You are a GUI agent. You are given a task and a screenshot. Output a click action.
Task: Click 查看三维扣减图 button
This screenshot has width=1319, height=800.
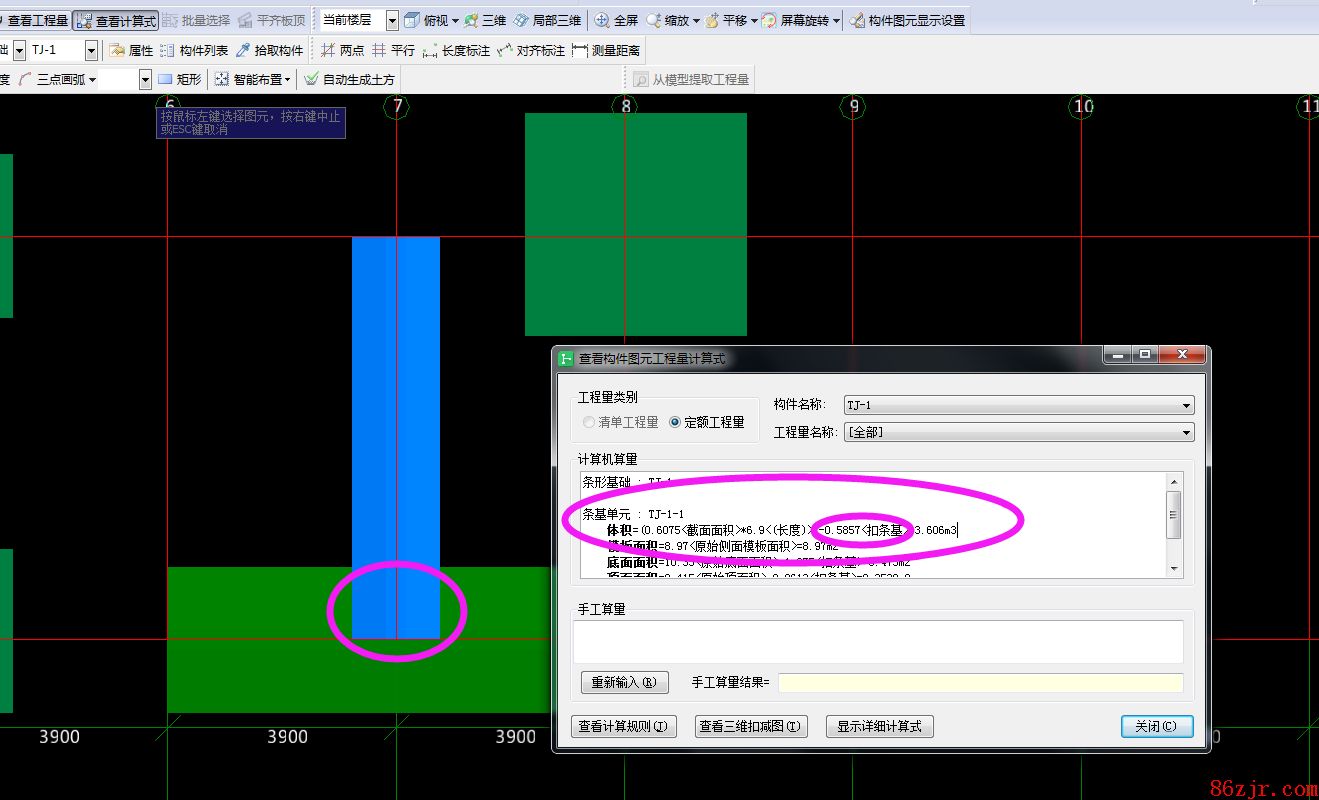point(751,727)
